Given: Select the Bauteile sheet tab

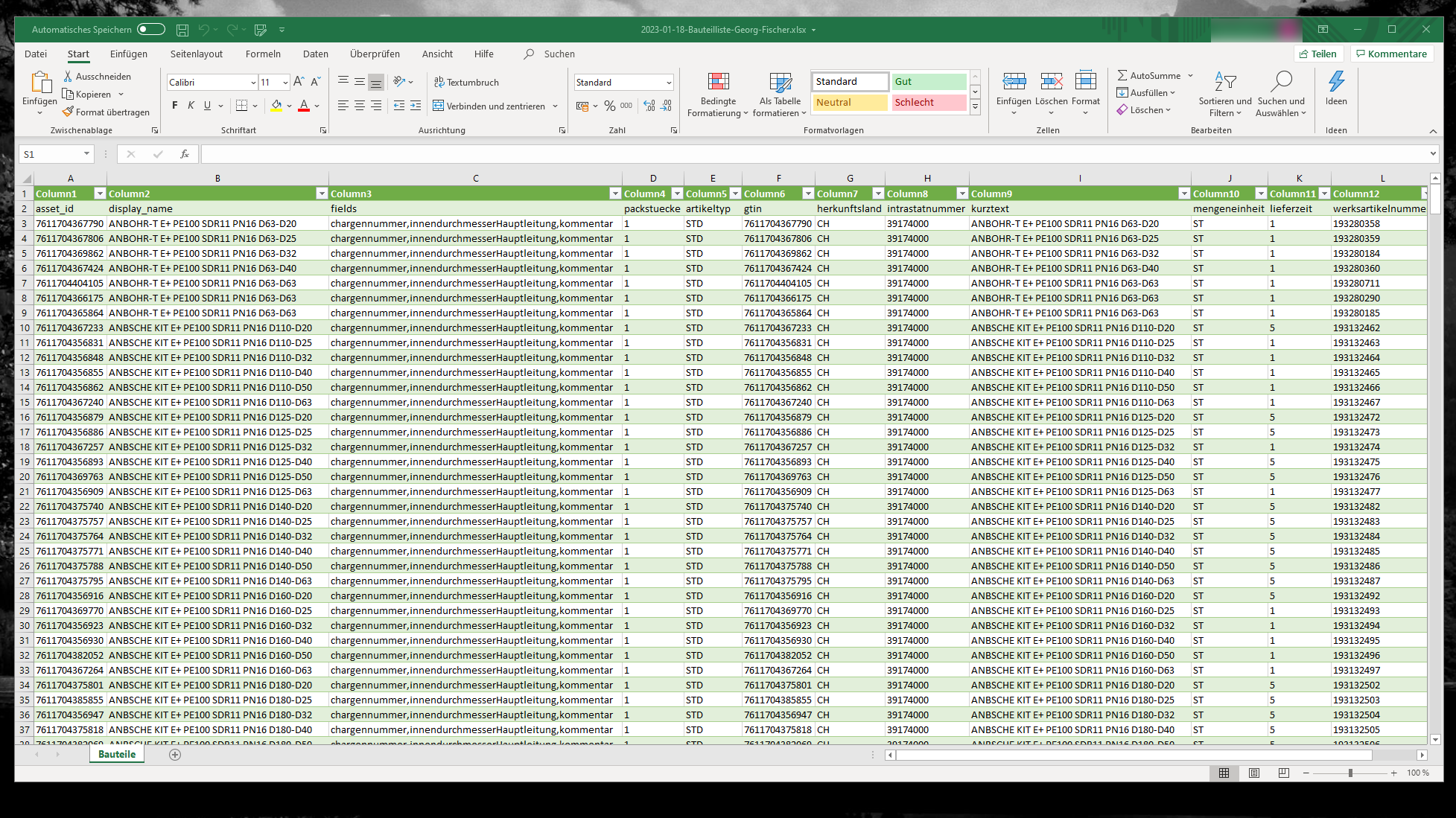Looking at the screenshot, I should coord(116,754).
